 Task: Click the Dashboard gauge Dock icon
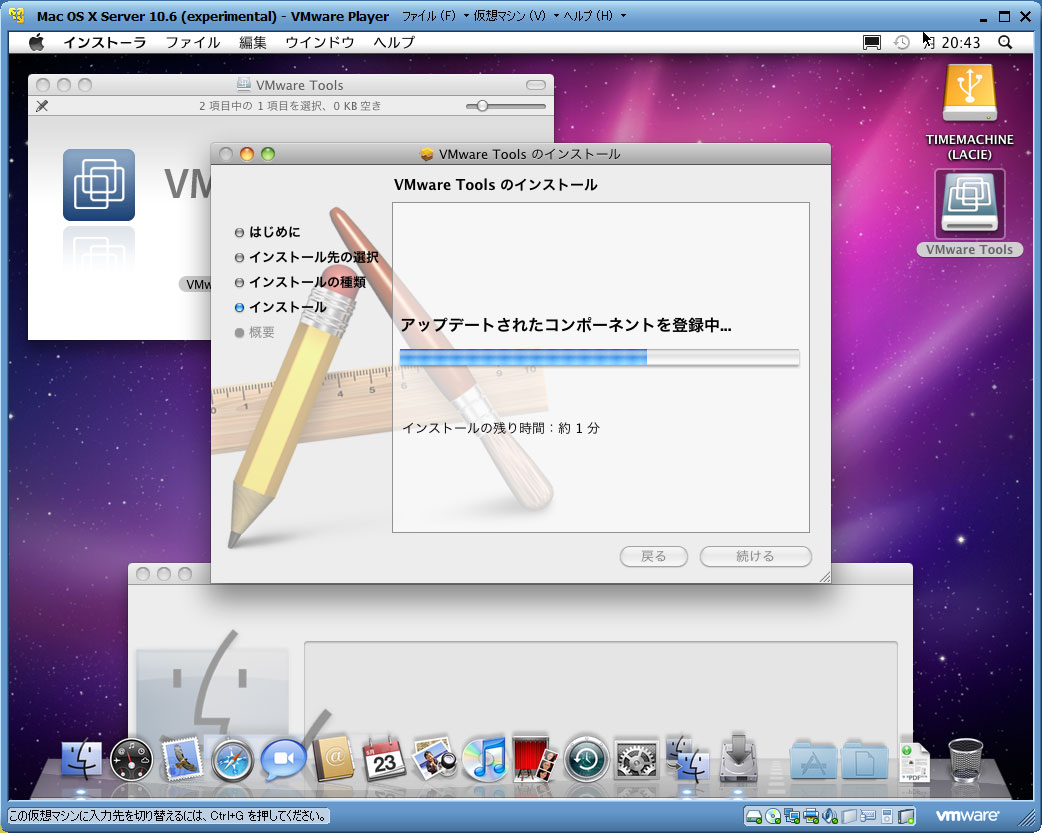[131, 761]
